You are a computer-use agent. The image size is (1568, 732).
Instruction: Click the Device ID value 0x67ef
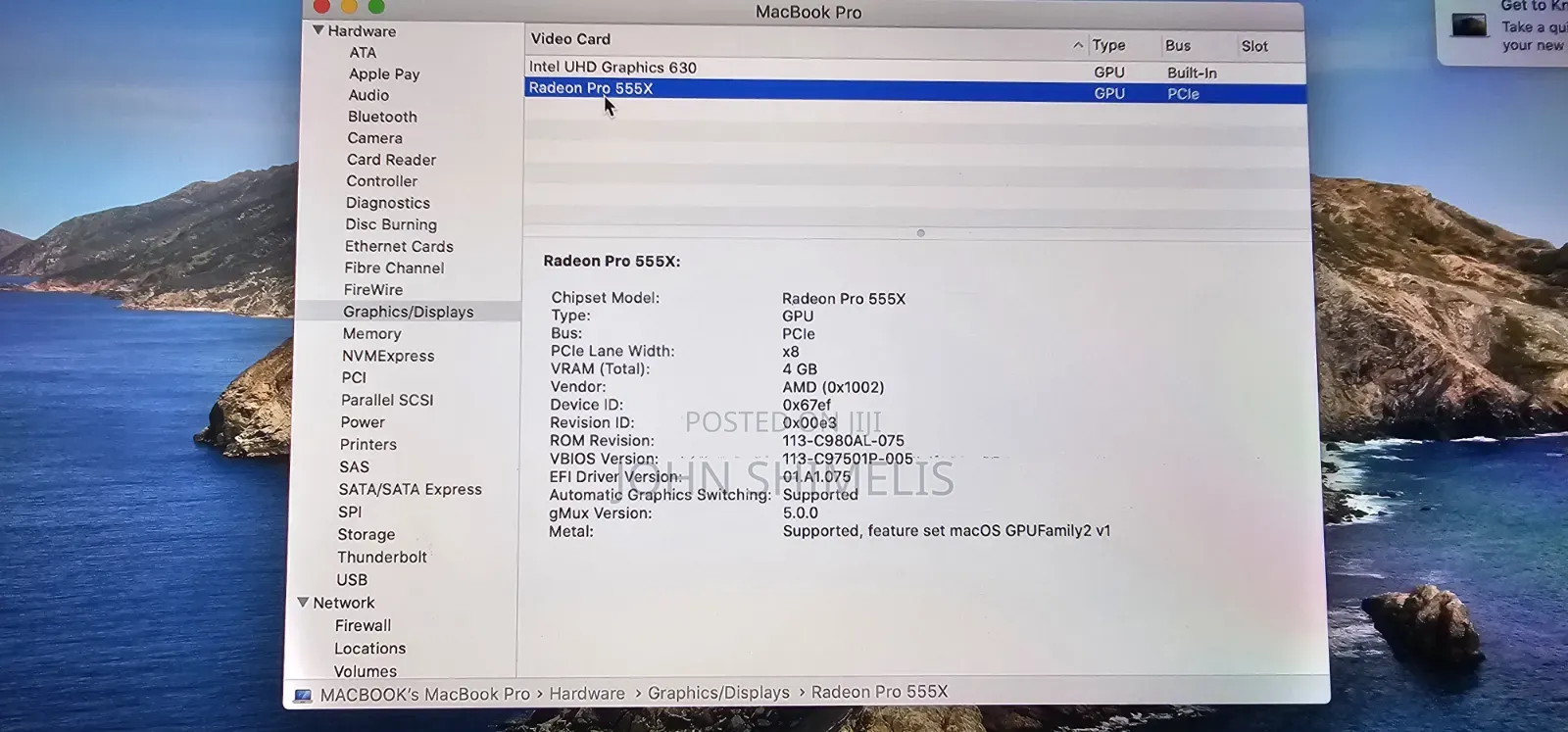point(806,405)
